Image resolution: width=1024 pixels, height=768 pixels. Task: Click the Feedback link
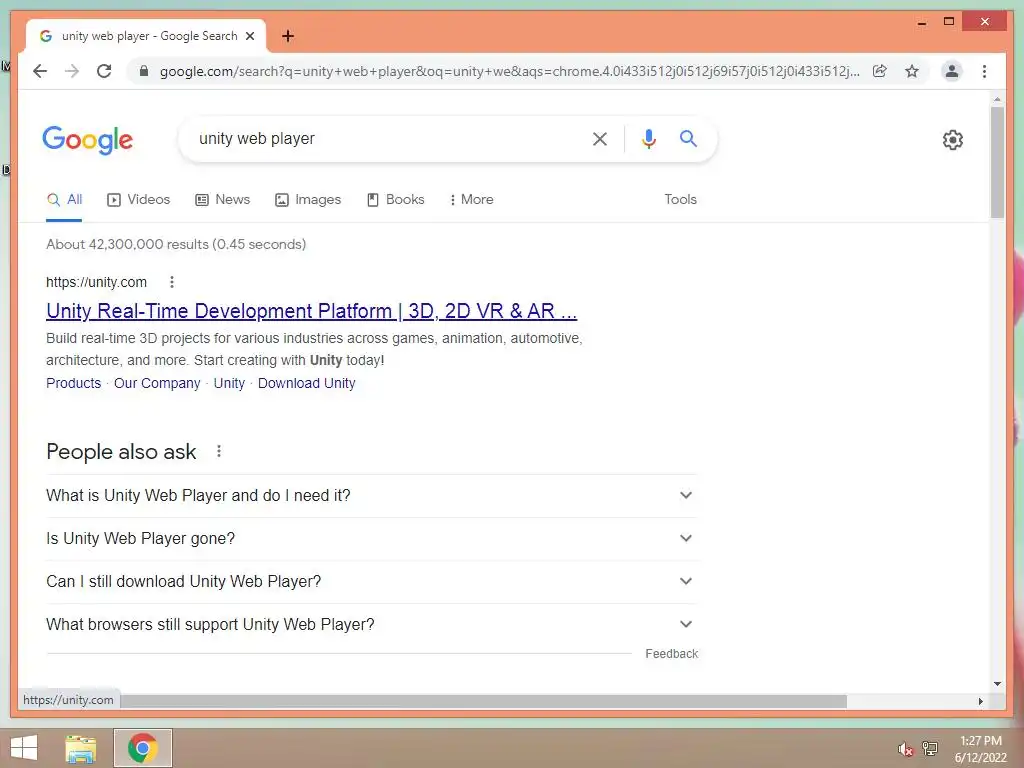pos(671,654)
